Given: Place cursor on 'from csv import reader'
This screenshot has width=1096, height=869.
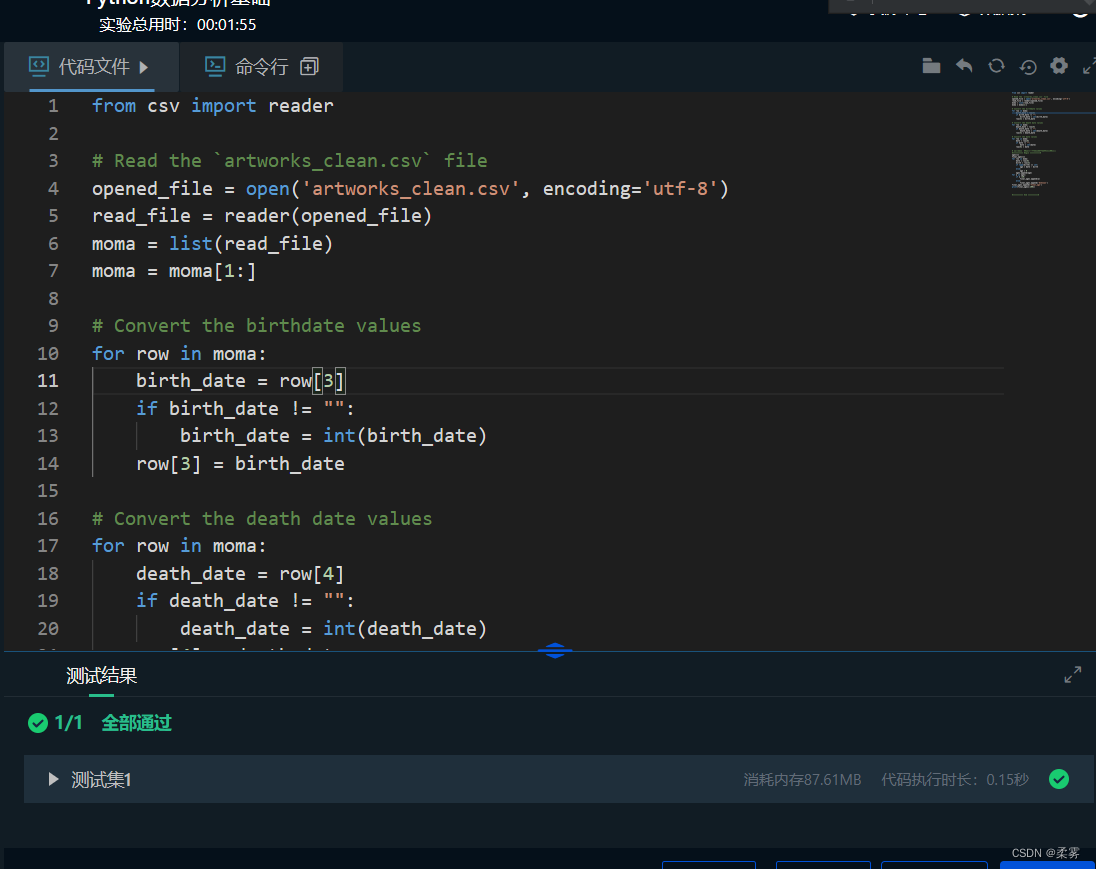Looking at the screenshot, I should (x=212, y=106).
